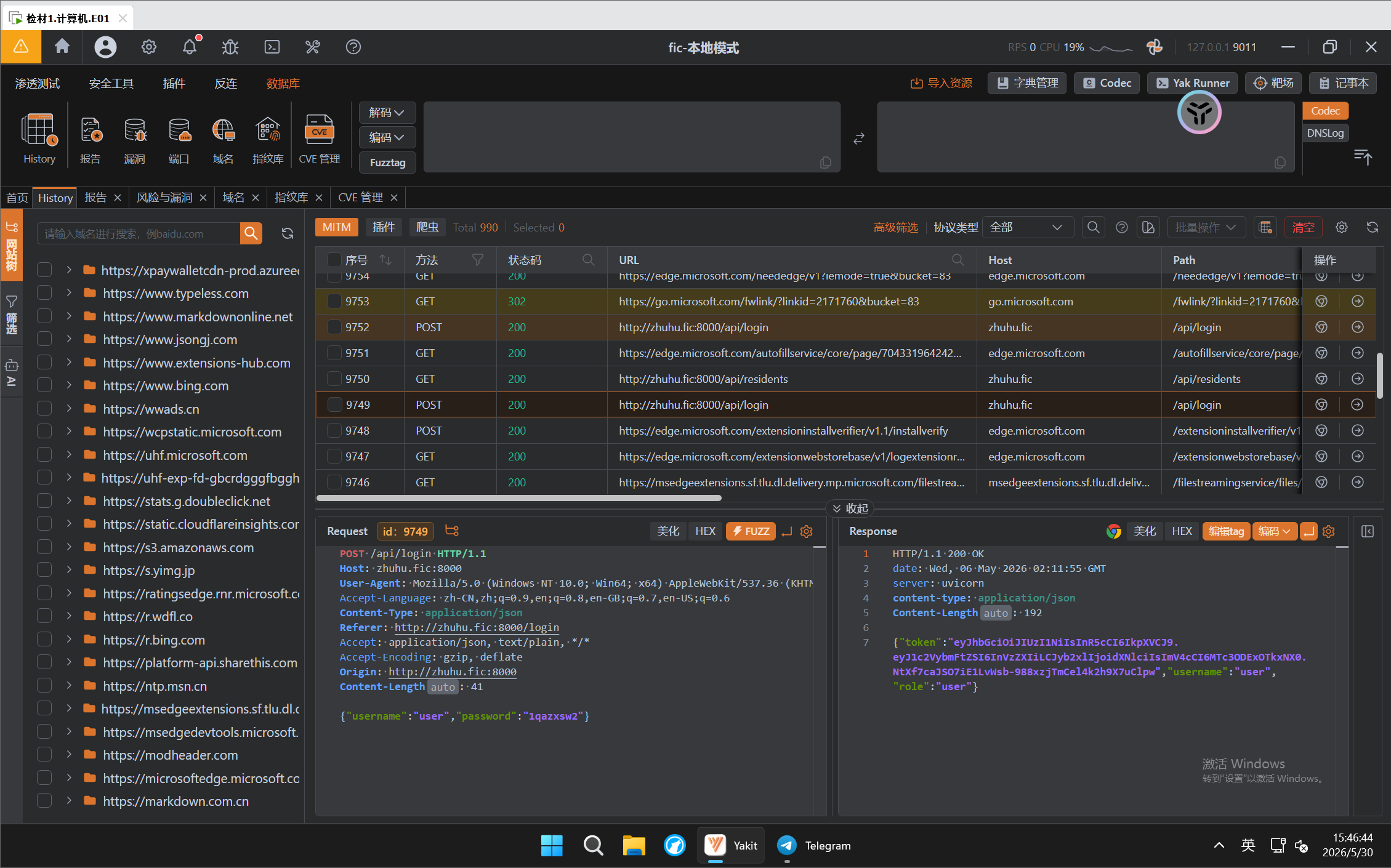
Task: Tick the checkbox for row 9749
Action: point(334,404)
